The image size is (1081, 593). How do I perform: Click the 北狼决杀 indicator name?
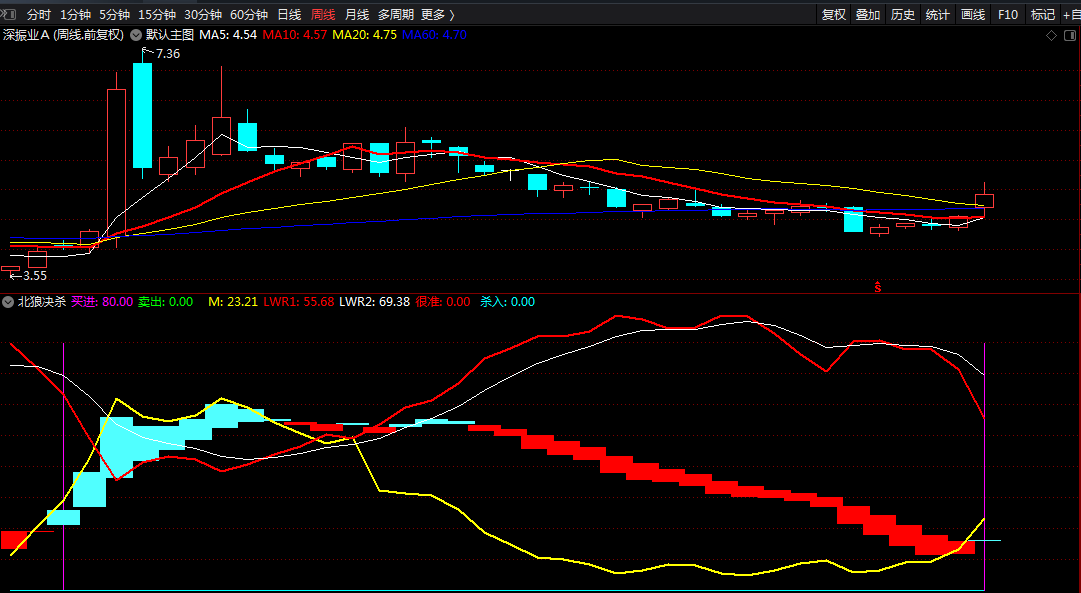[41, 302]
